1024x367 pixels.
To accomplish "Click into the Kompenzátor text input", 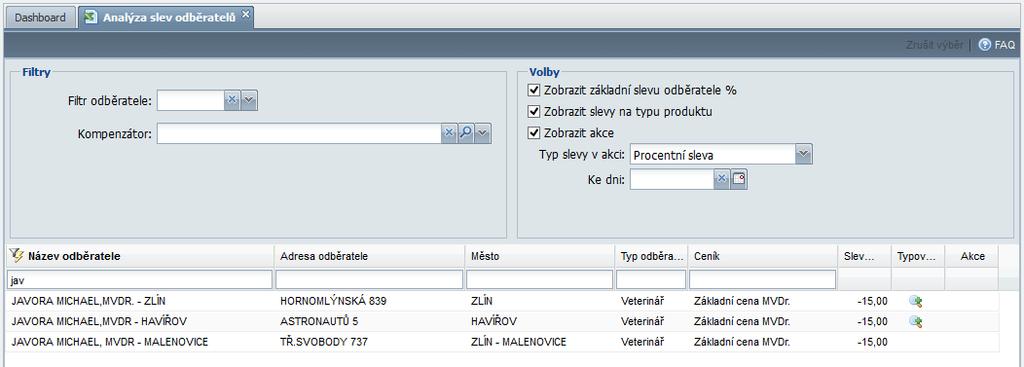I will click(x=299, y=133).
